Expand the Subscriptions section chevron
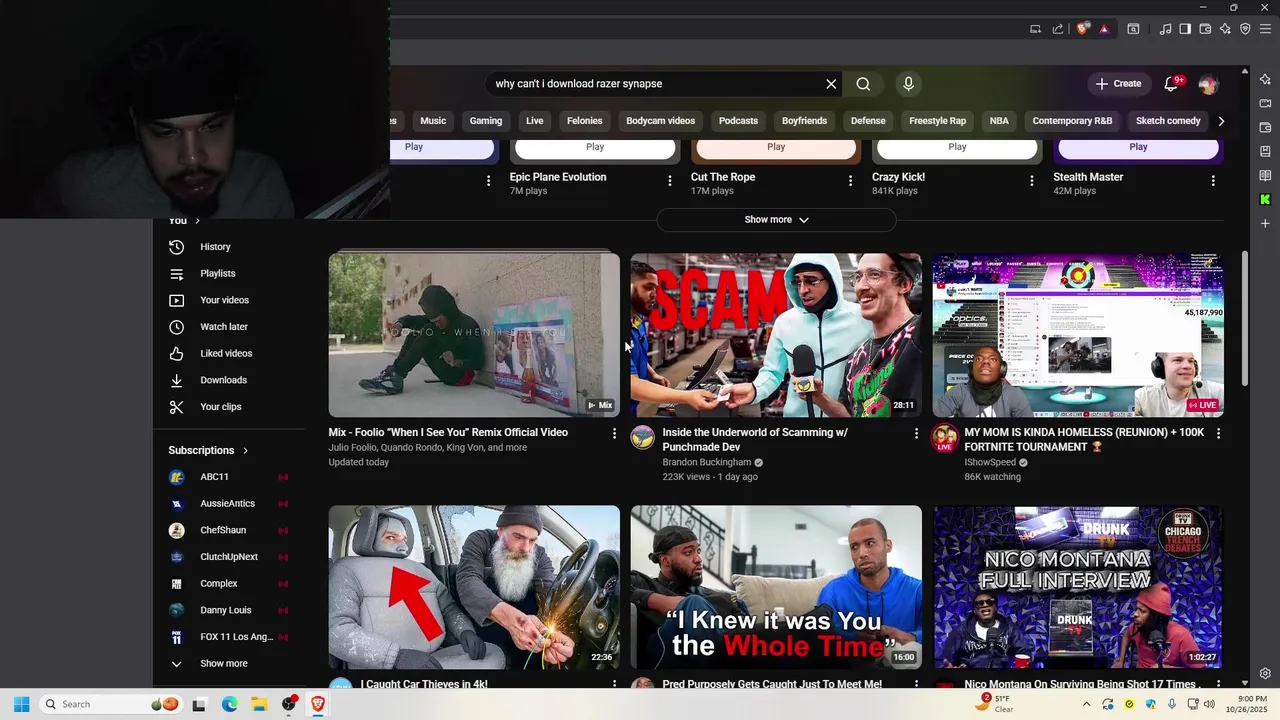The image size is (1280, 720). click(x=245, y=451)
